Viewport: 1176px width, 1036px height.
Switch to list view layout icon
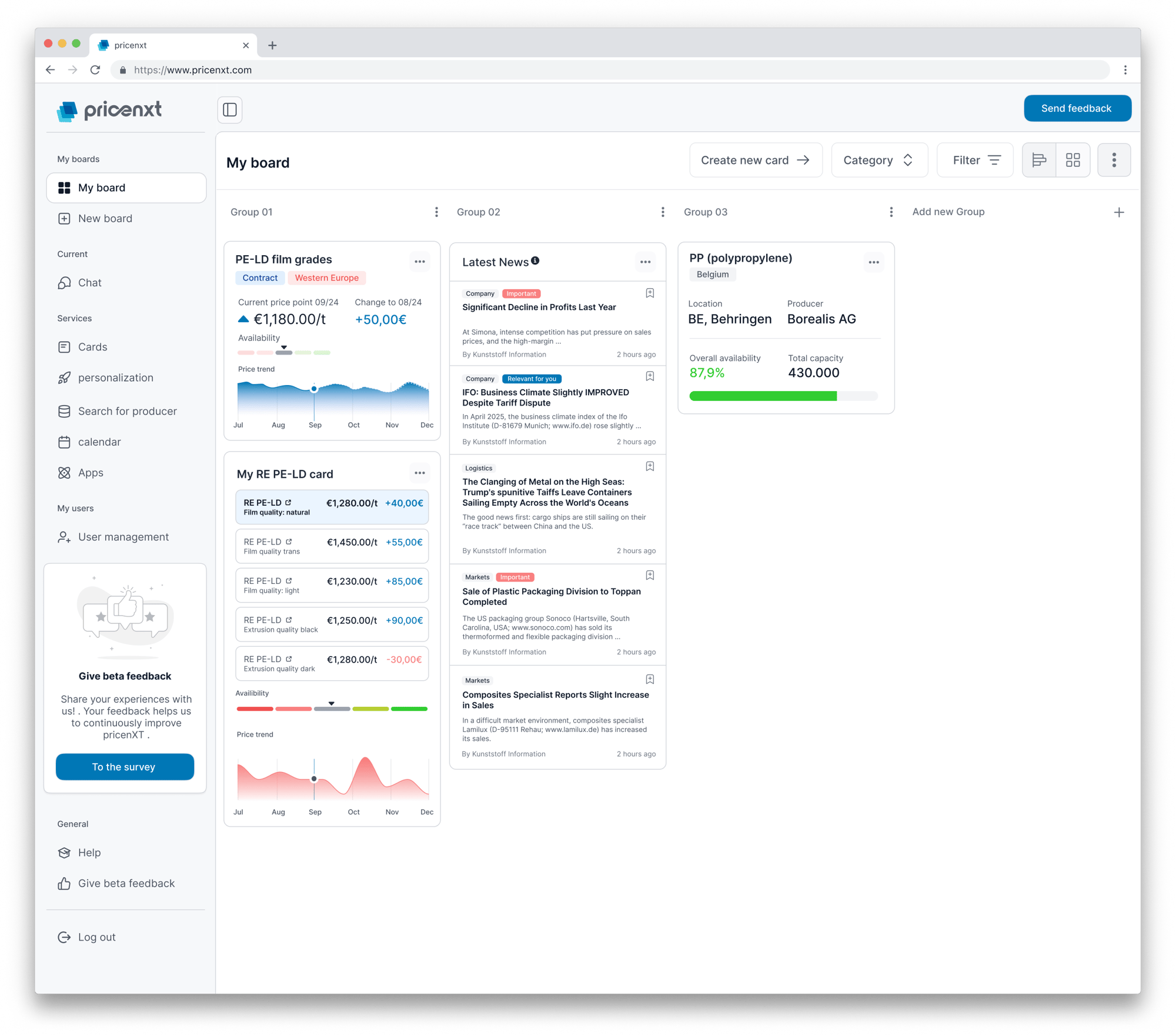click(x=1039, y=160)
